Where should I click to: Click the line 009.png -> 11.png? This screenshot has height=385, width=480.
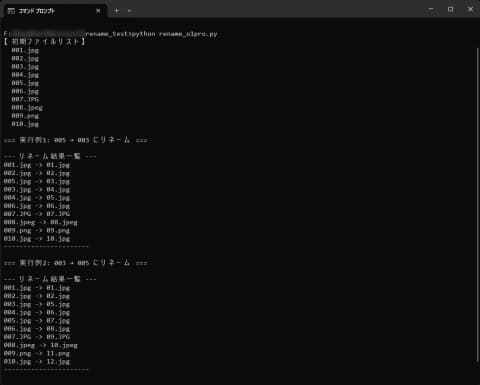(x=37, y=353)
